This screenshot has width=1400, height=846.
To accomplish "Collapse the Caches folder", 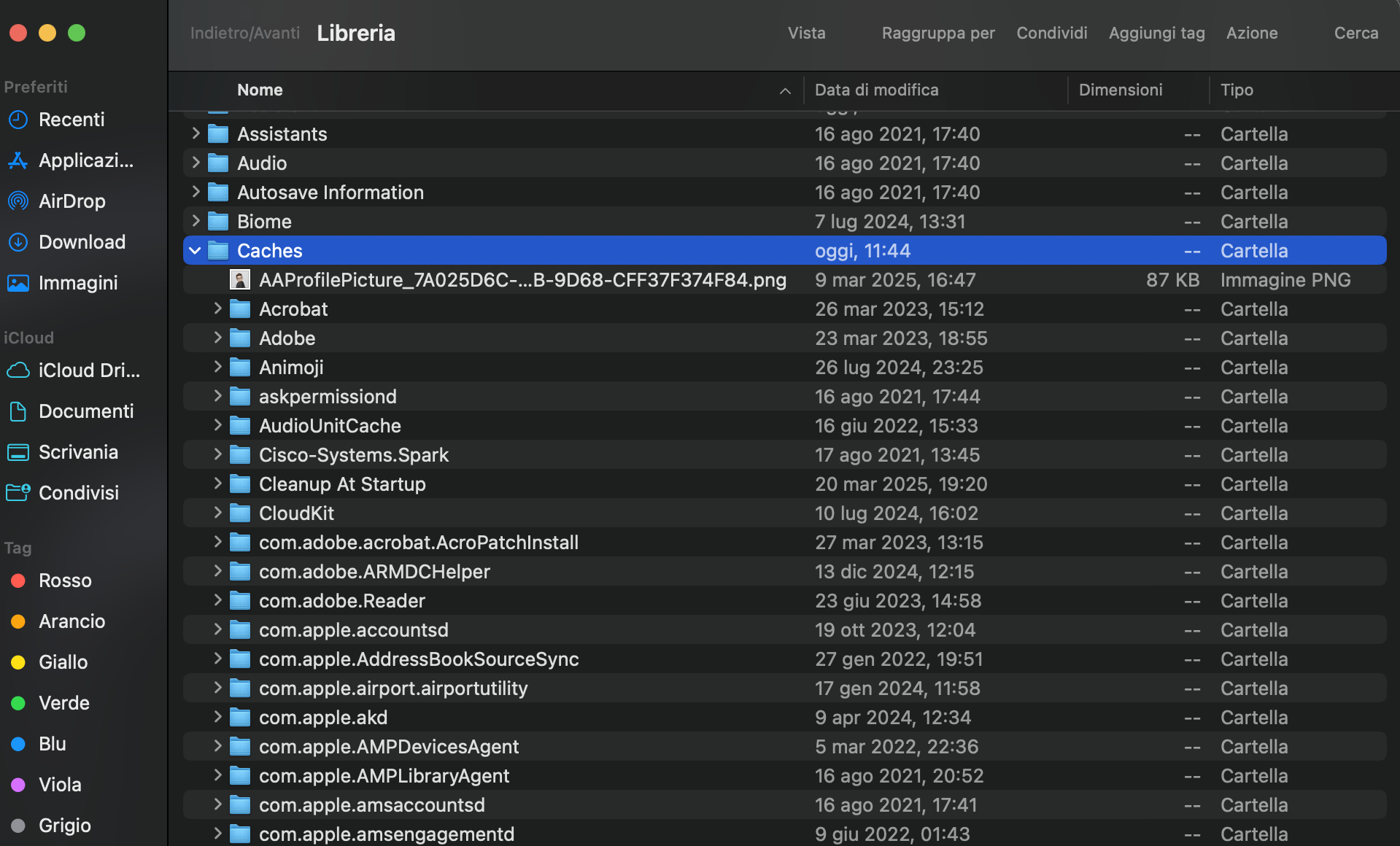I will click(195, 250).
